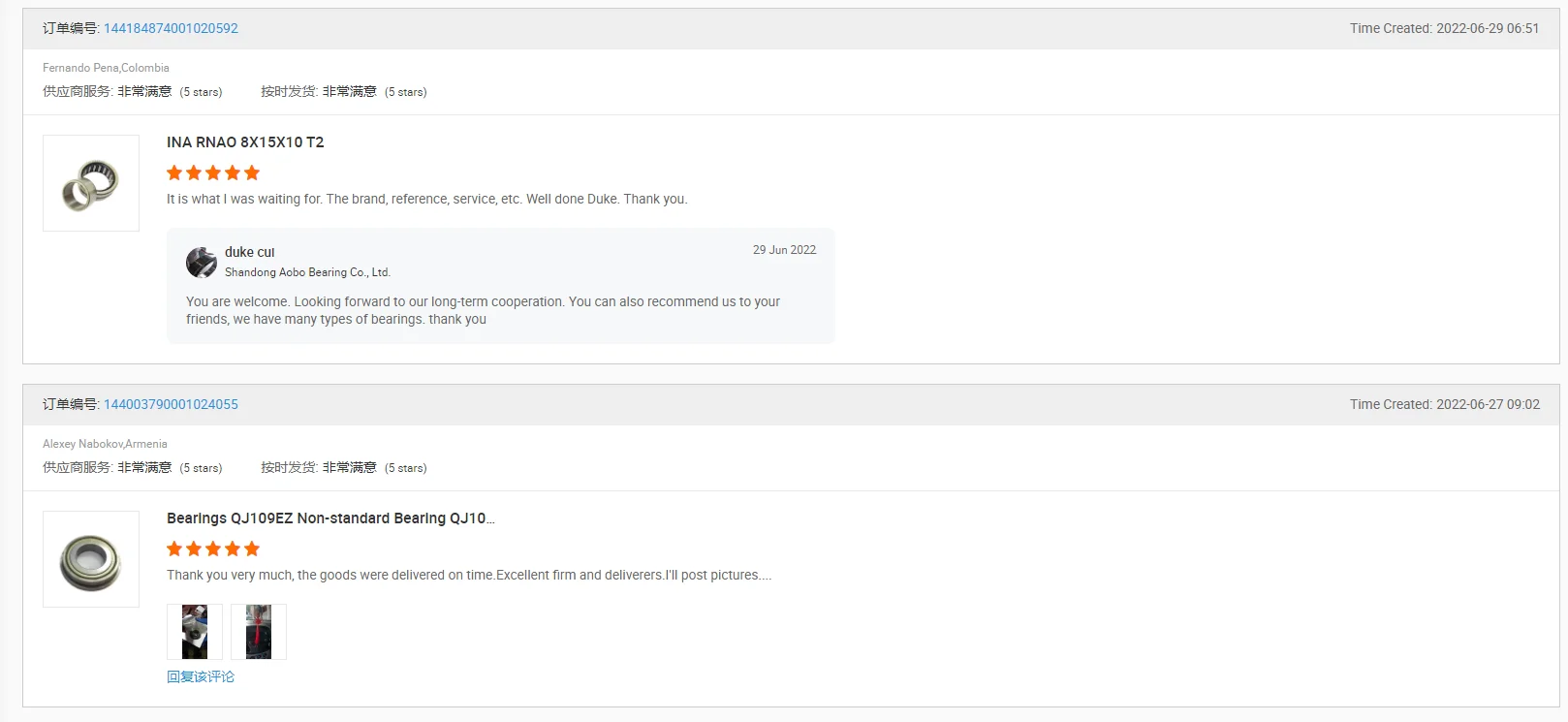Click the 回复该评论 reply link
The height and width of the screenshot is (722, 1568).
click(201, 676)
